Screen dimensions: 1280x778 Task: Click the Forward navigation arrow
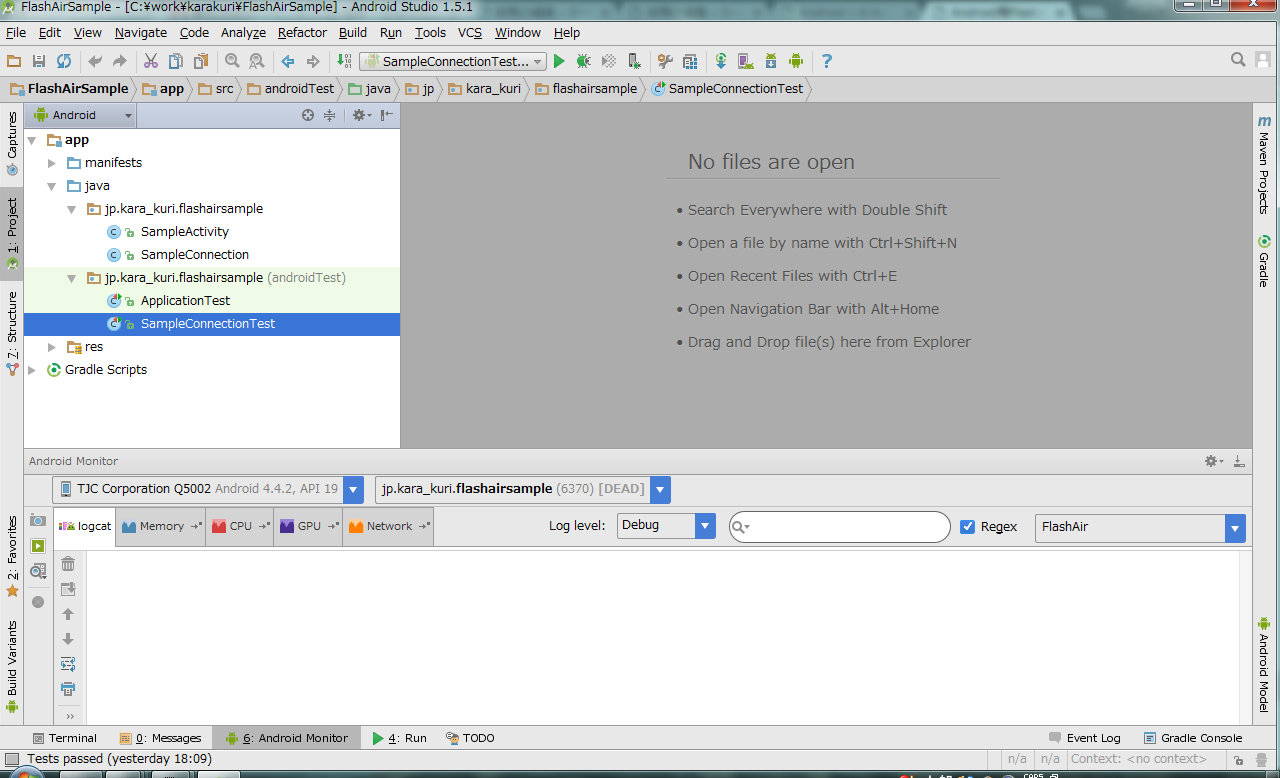point(313,61)
